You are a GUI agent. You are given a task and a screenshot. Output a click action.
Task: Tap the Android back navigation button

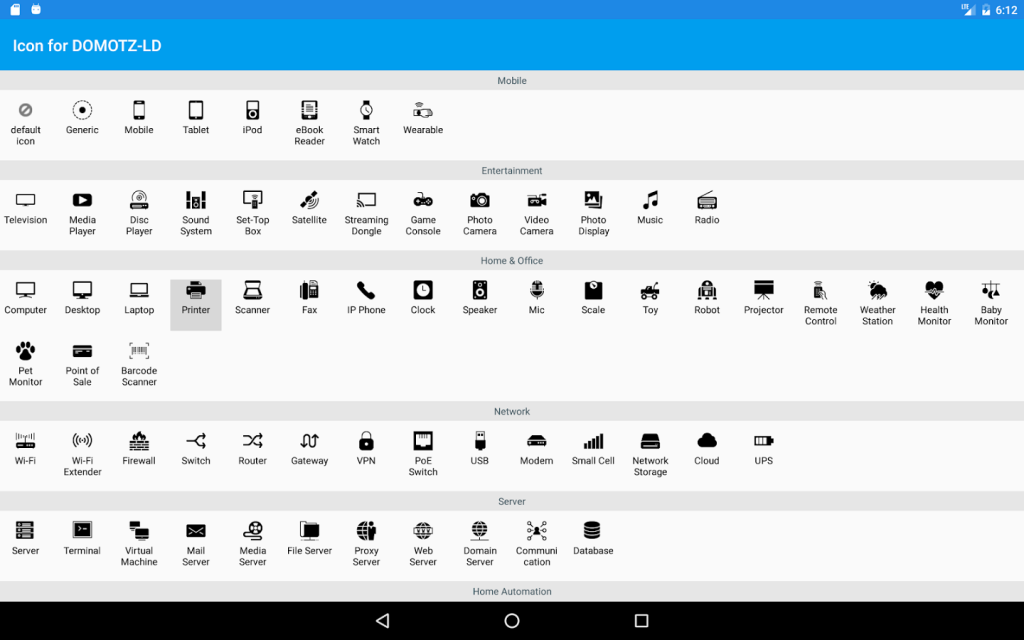(x=383, y=620)
